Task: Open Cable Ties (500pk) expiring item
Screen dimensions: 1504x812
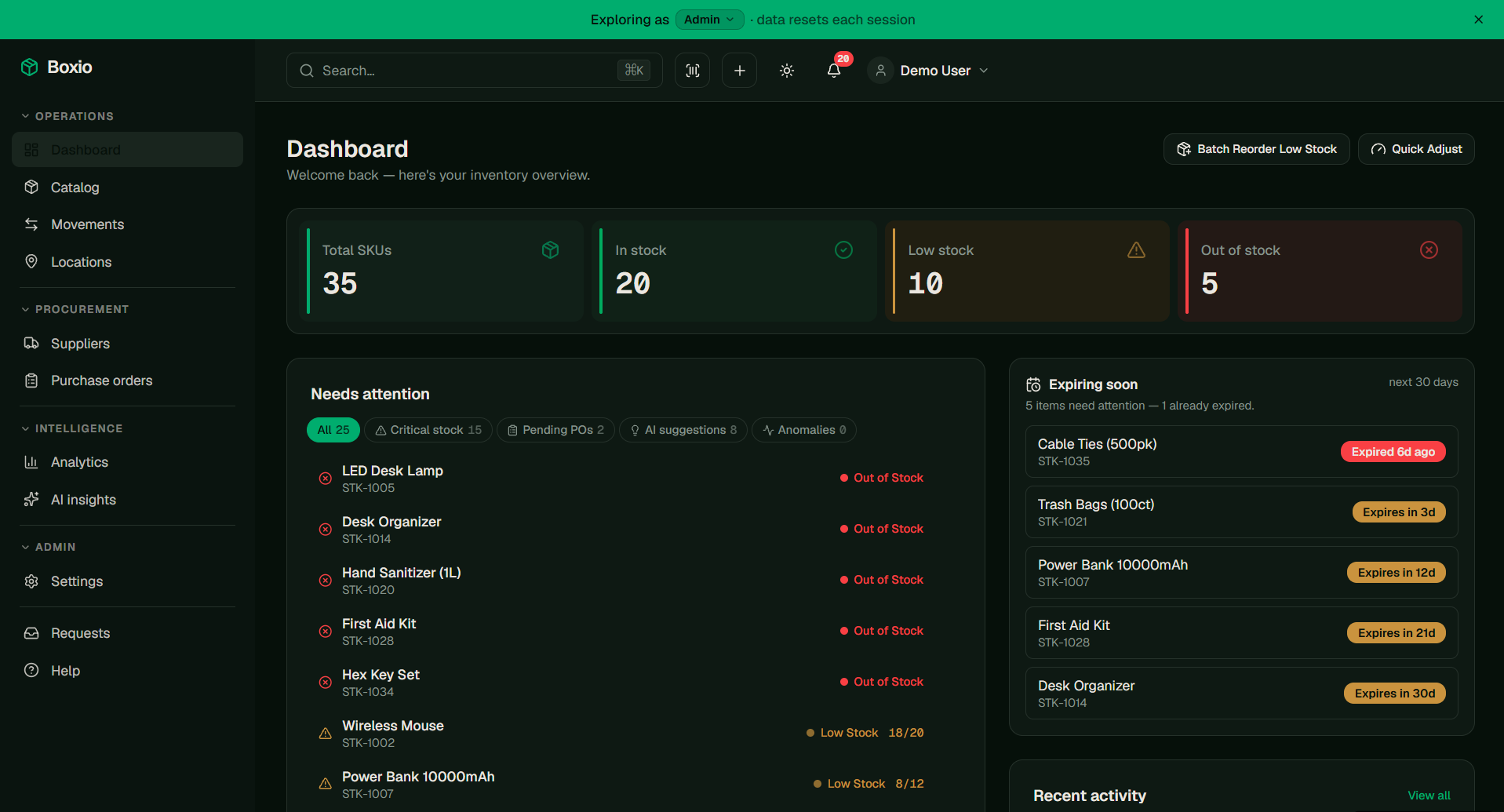Action: point(1242,452)
